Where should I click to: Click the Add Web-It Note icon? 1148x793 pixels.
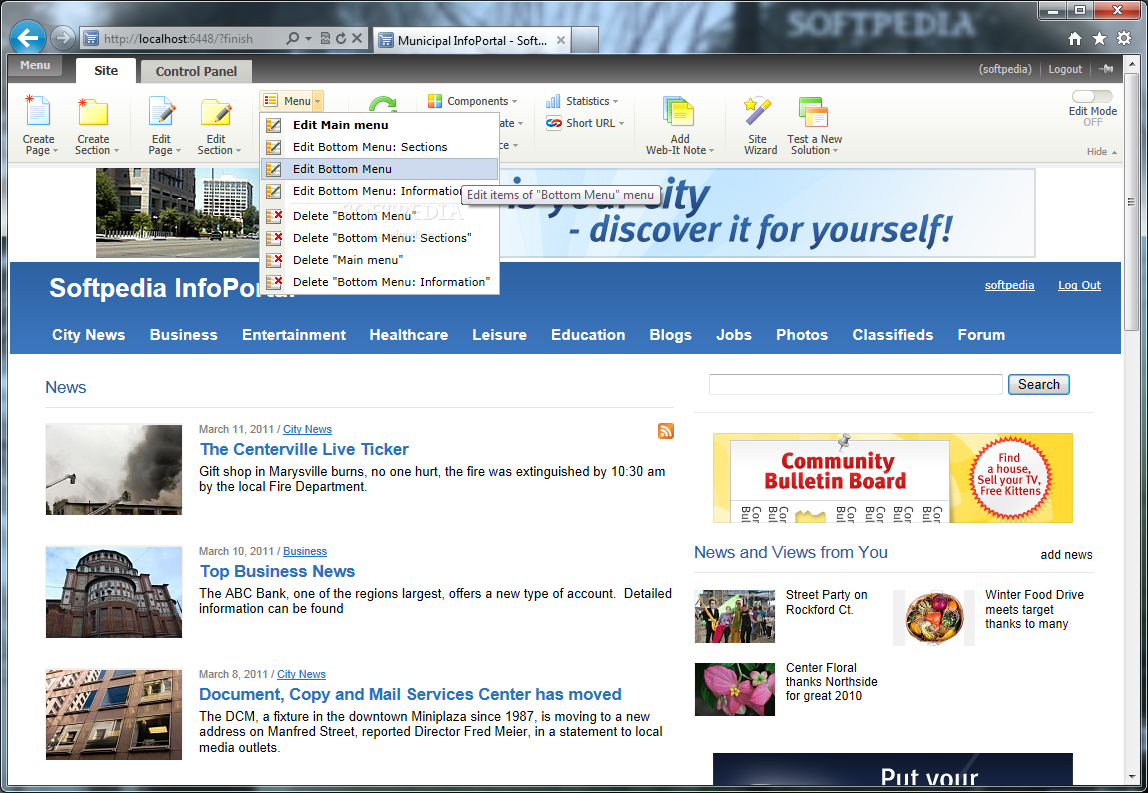[x=678, y=111]
